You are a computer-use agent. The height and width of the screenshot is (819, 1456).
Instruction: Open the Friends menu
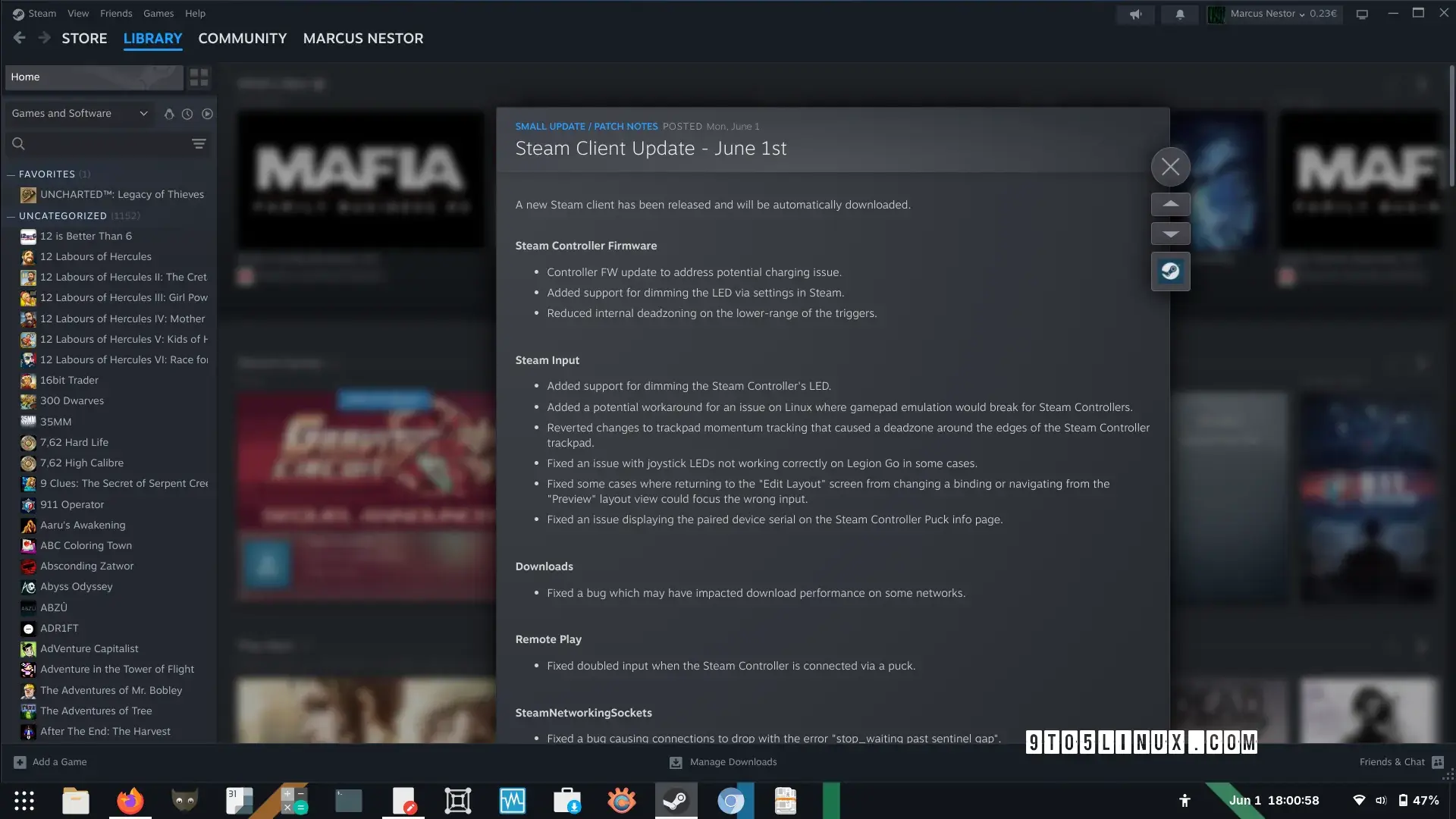point(116,14)
